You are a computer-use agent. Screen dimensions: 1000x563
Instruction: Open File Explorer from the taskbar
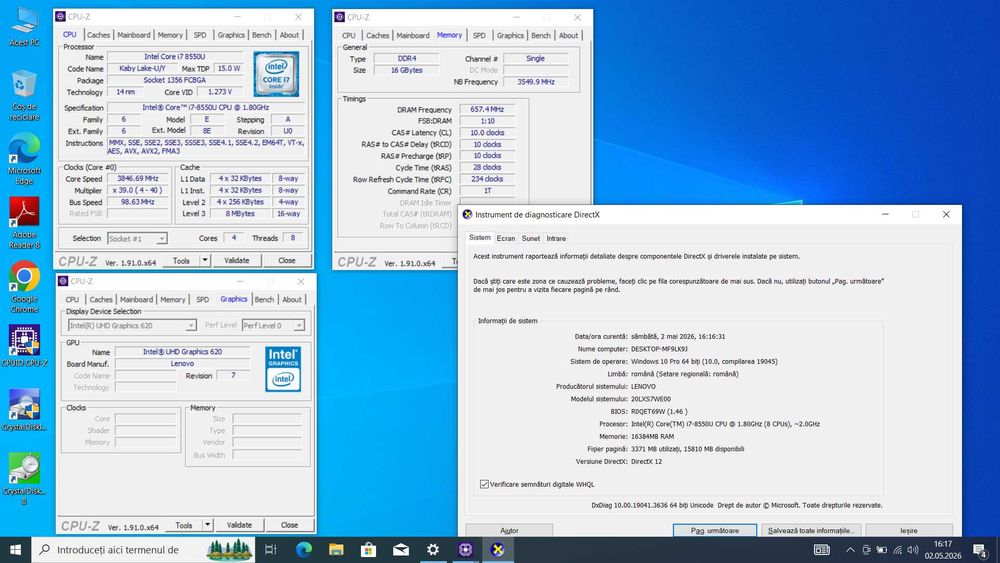336,550
